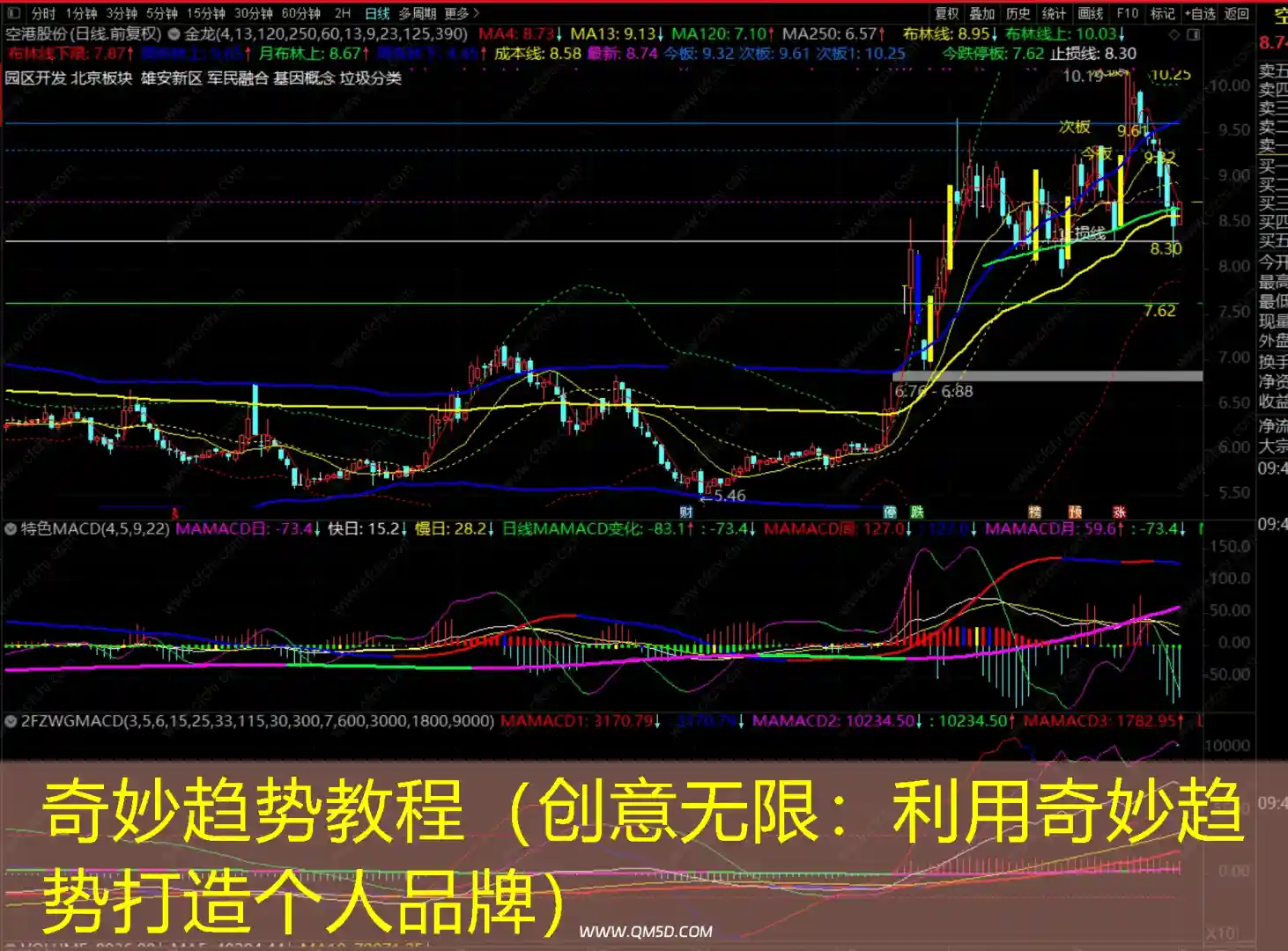The height and width of the screenshot is (951, 1288).
Task: Click the window layout icon at top-right of chart
Action: tap(1194, 34)
